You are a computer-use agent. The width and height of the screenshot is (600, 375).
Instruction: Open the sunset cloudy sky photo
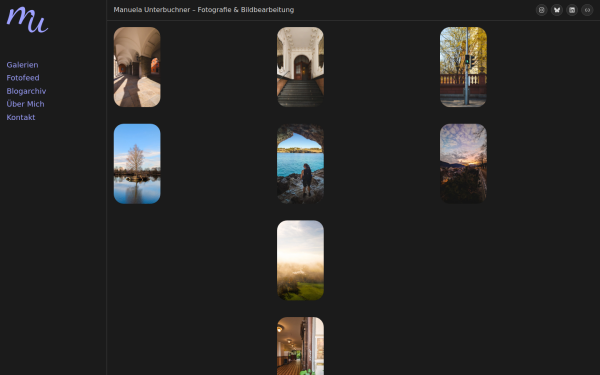point(463,164)
